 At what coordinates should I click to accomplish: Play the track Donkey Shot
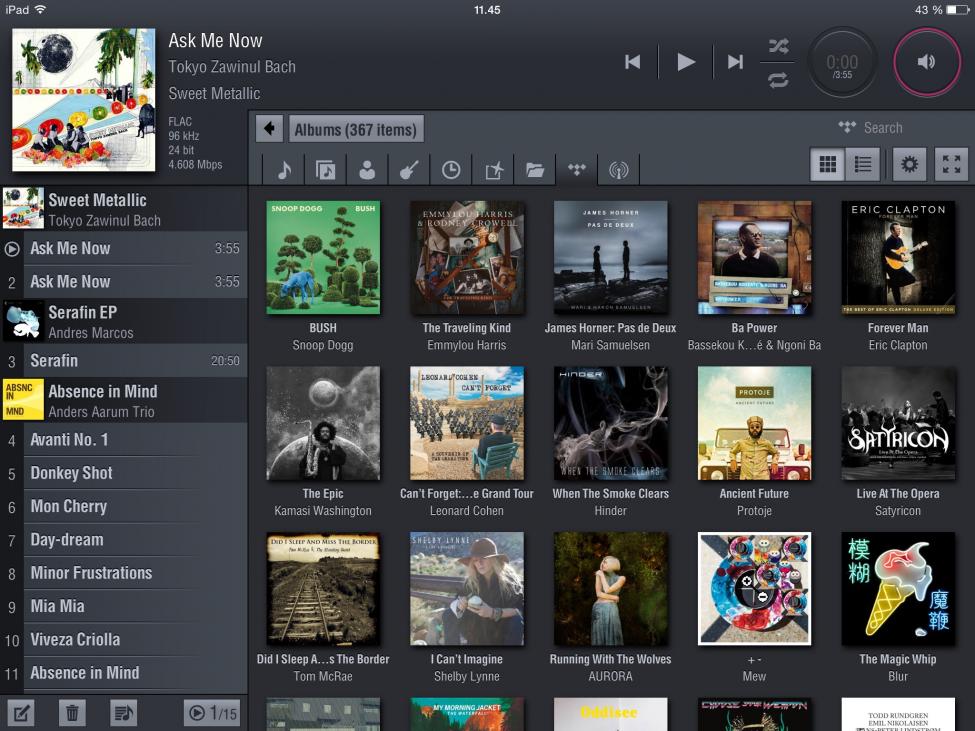click(x=124, y=473)
